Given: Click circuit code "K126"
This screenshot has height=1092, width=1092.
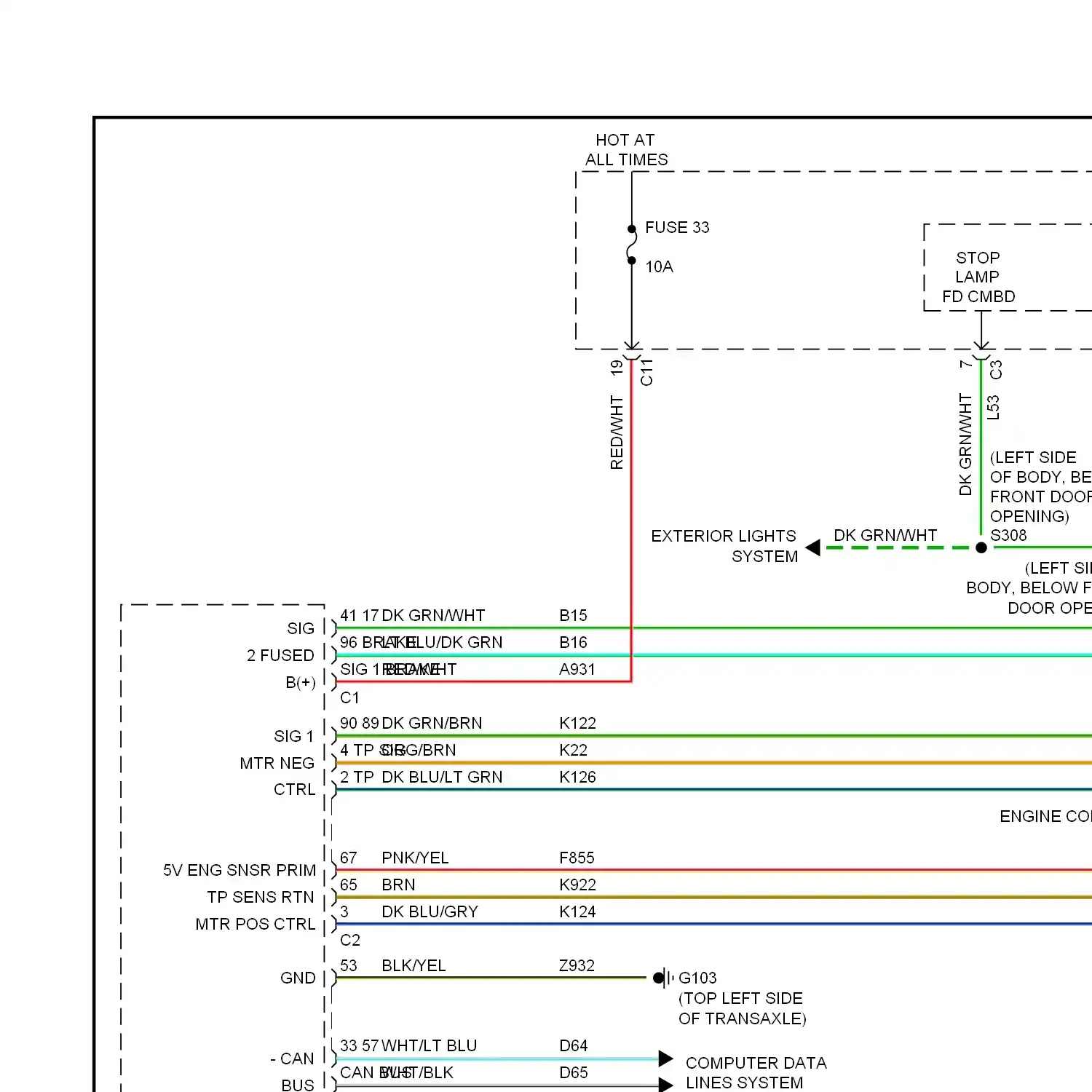Looking at the screenshot, I should [577, 777].
